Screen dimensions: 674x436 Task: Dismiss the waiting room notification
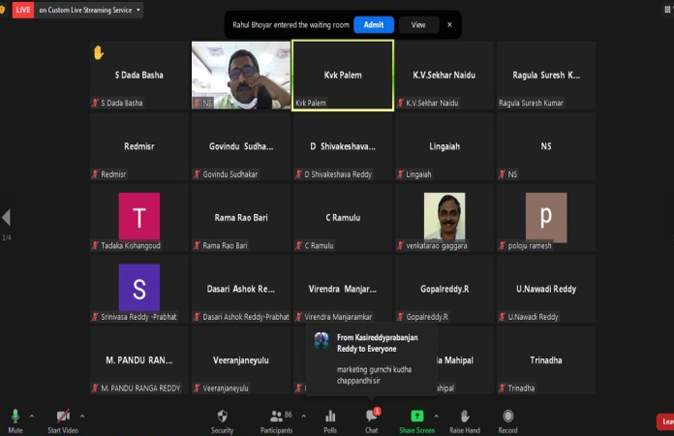point(449,25)
